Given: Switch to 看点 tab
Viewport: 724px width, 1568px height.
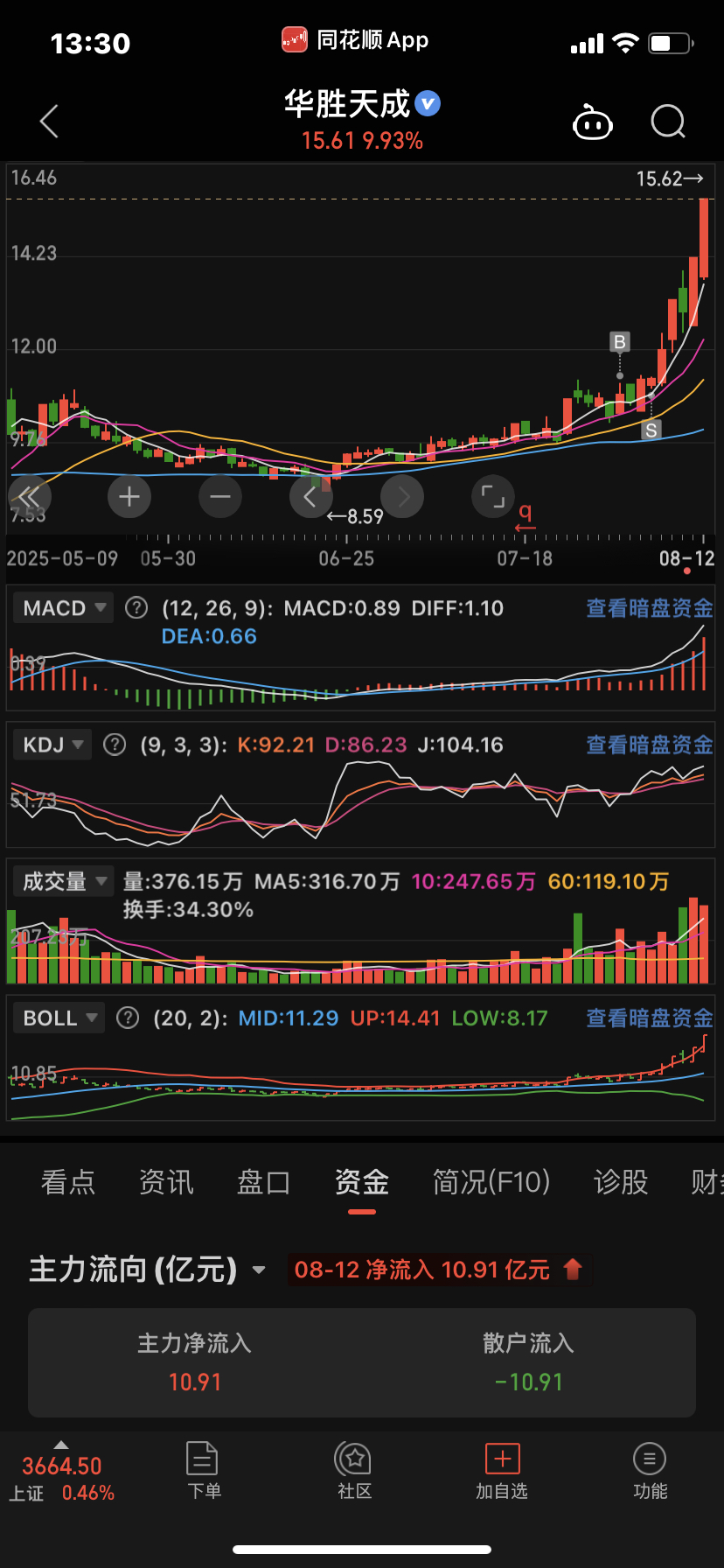Looking at the screenshot, I should (68, 1182).
